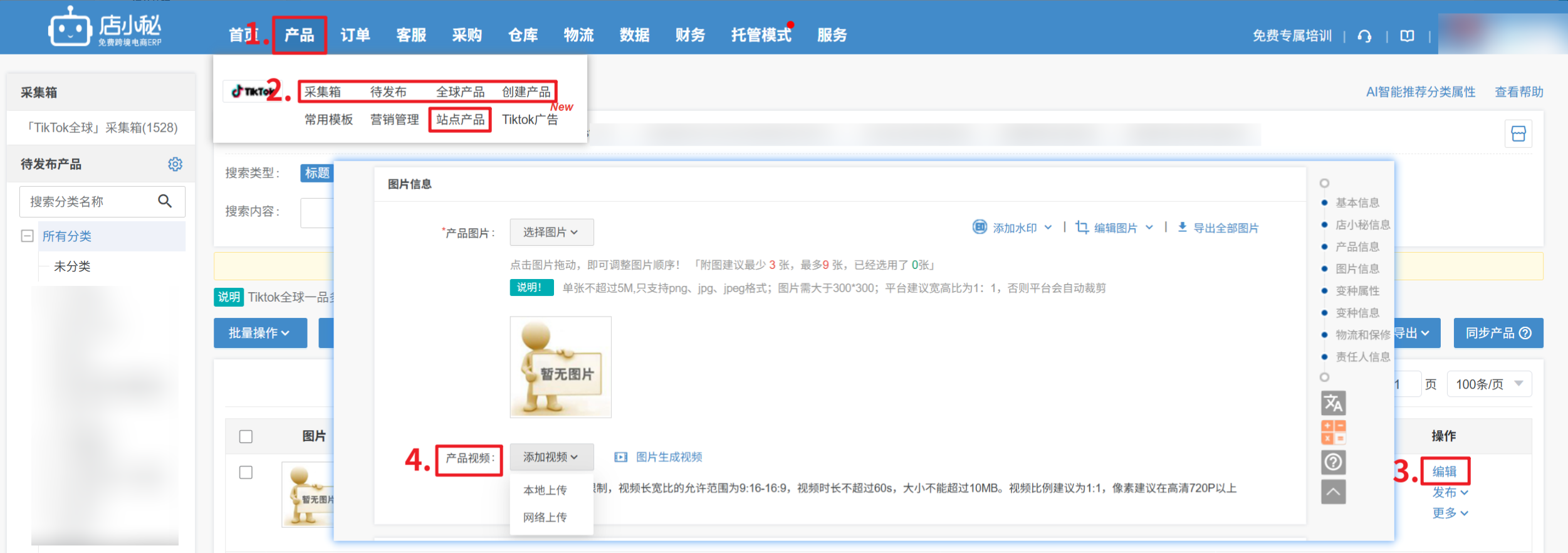
Task: Open the 客服 top menu
Action: 411,35
